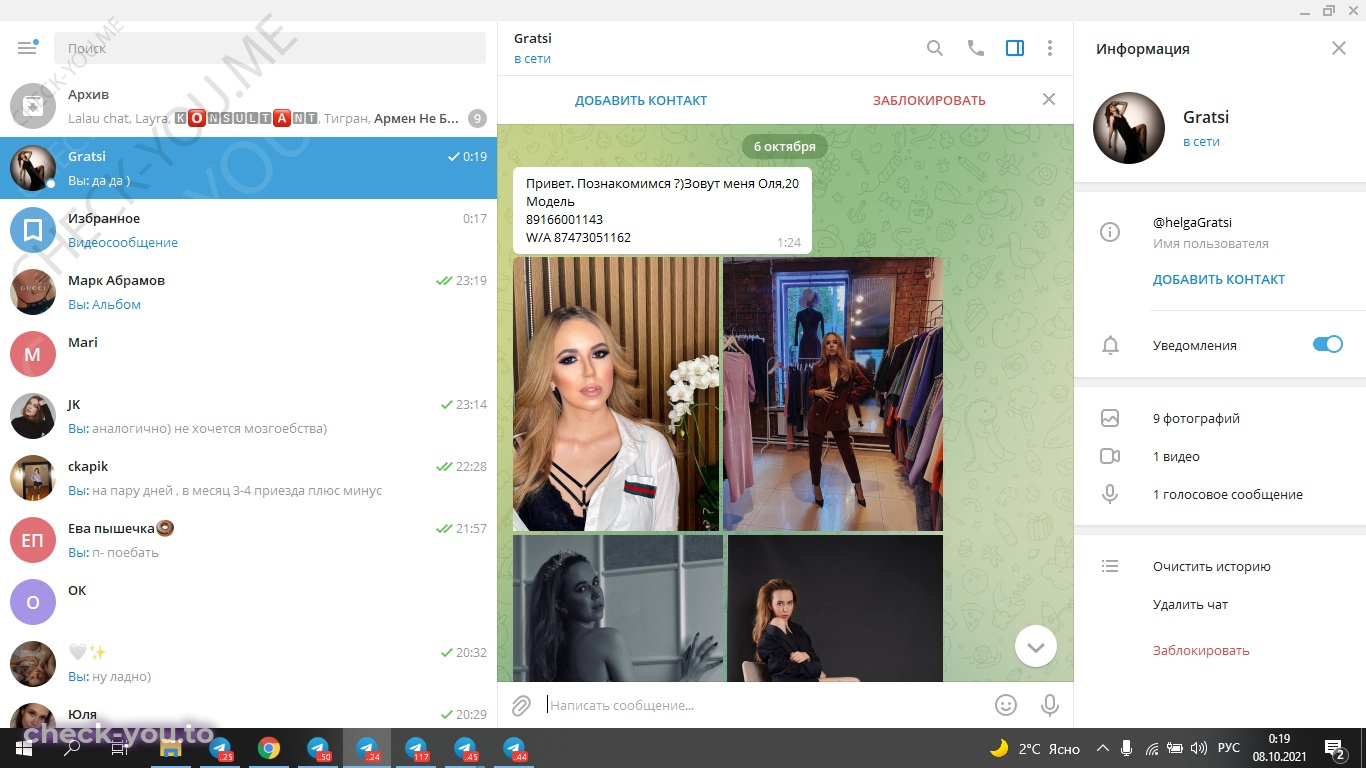Image resolution: width=1366 pixels, height=768 pixels.
Task: Click red ЗАБЛОКИРОВАТЬ in the top bar
Action: [929, 100]
